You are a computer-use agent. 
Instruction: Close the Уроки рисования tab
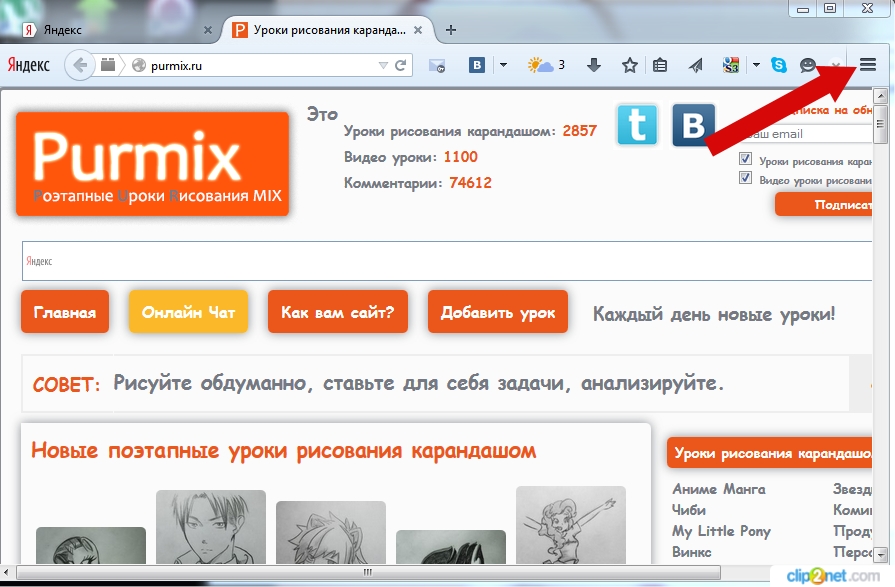click(418, 30)
